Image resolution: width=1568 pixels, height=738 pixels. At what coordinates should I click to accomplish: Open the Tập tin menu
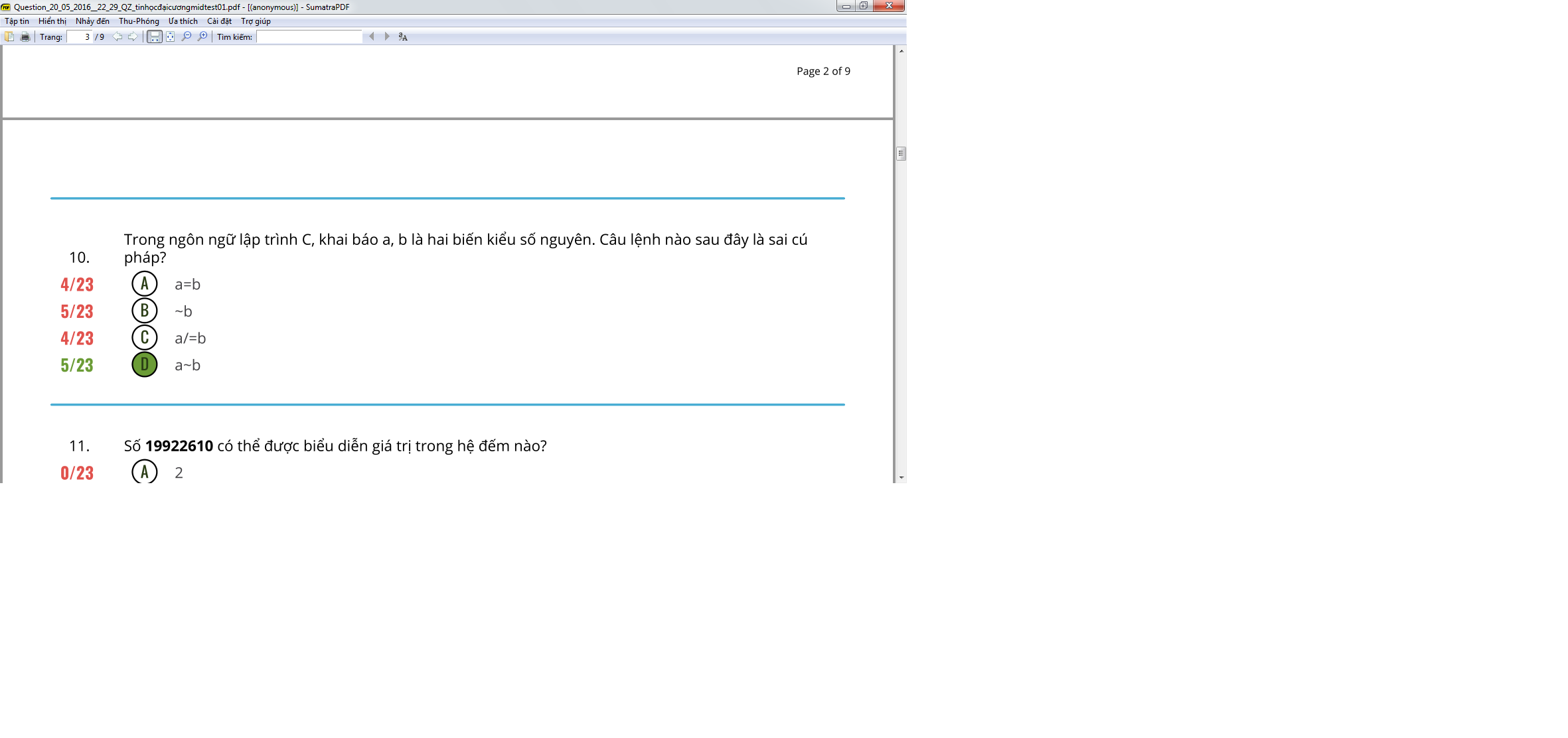pyautogui.click(x=17, y=21)
